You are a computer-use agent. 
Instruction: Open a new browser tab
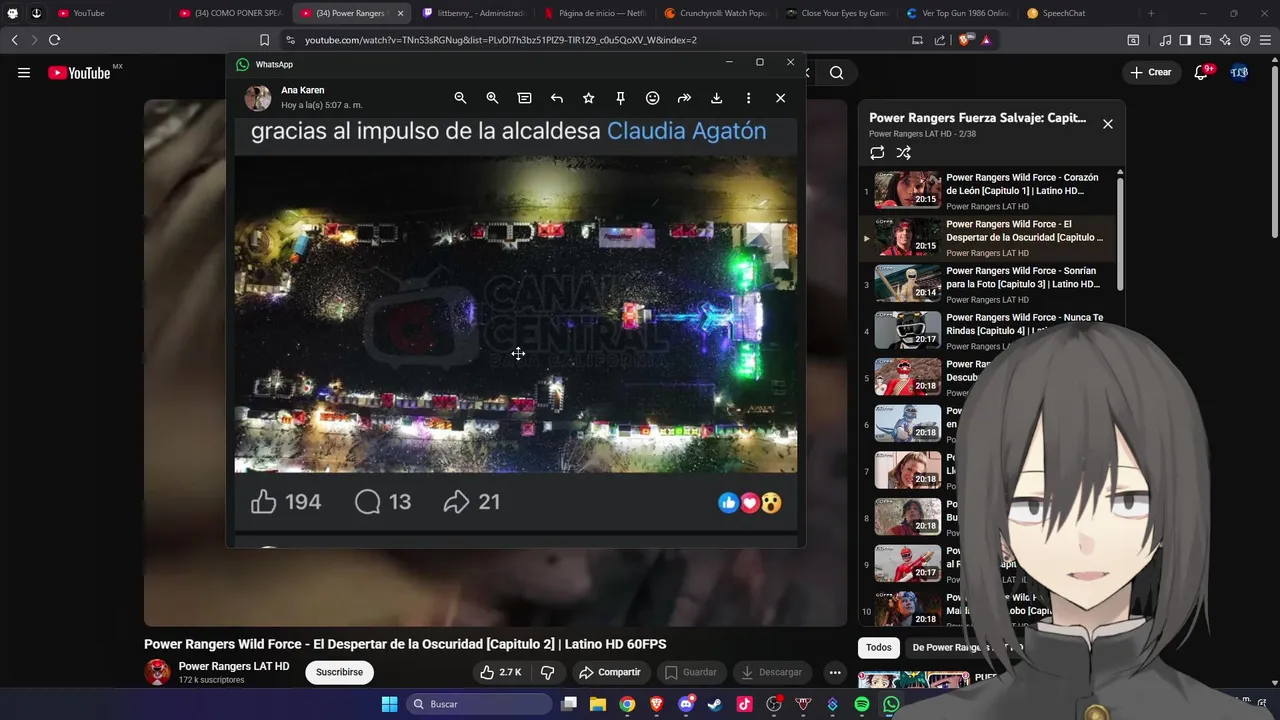[x=1151, y=13]
